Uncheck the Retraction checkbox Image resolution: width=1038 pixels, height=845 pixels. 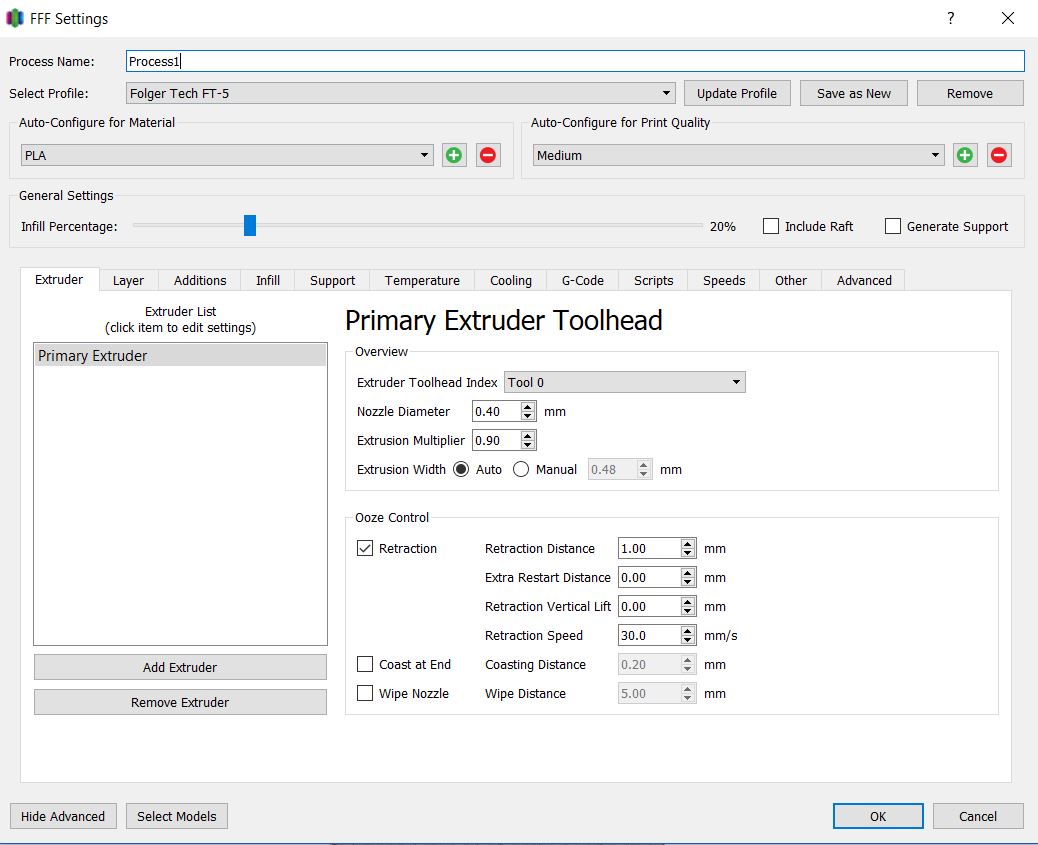point(366,548)
